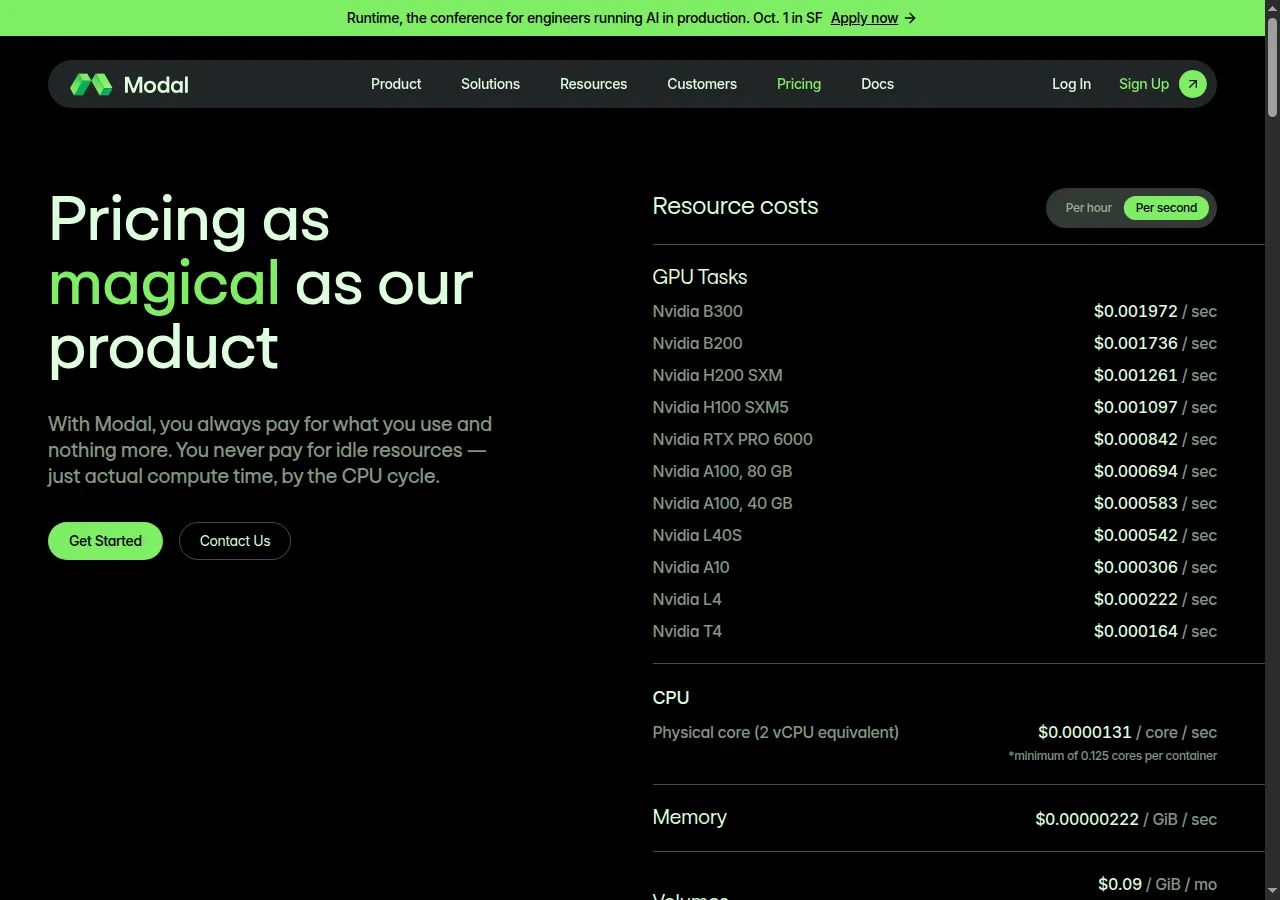The height and width of the screenshot is (900, 1280).
Task: Click the GPU Tasks heading
Action: 700,277
